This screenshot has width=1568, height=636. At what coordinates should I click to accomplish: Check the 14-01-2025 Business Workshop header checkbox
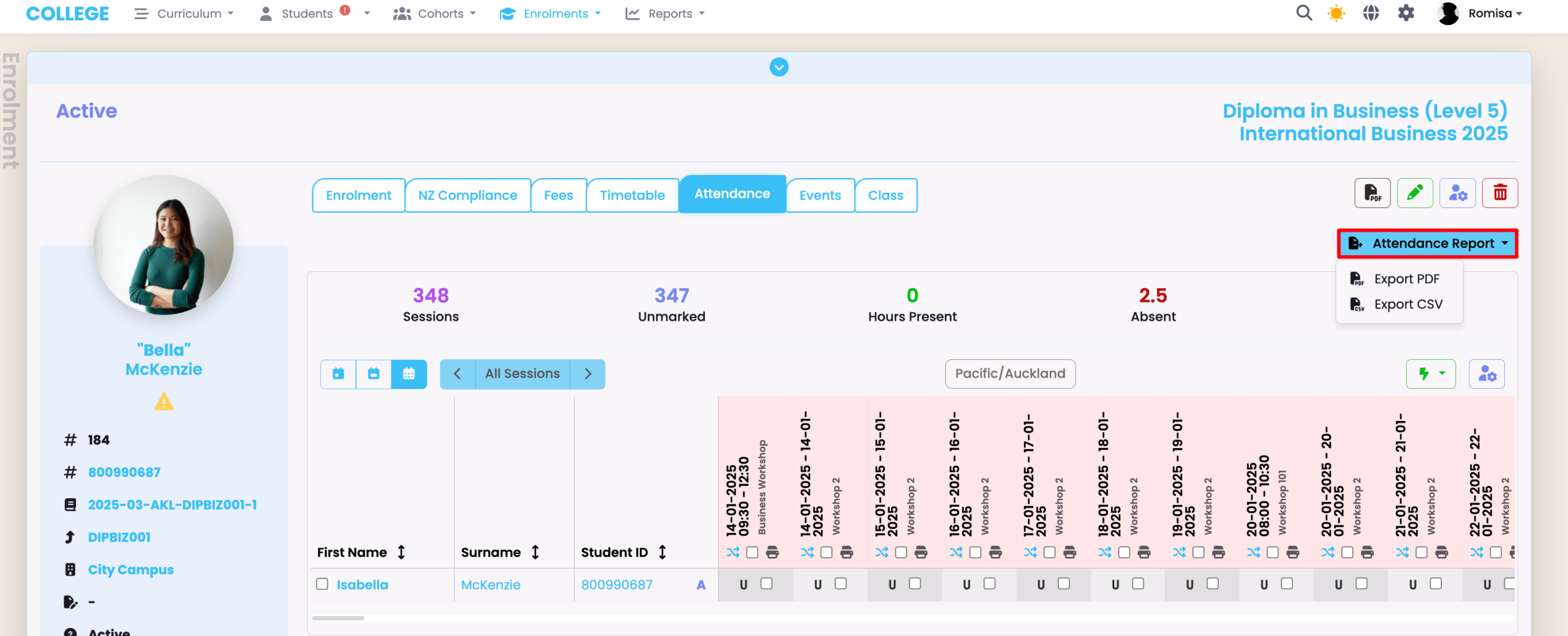(x=752, y=552)
